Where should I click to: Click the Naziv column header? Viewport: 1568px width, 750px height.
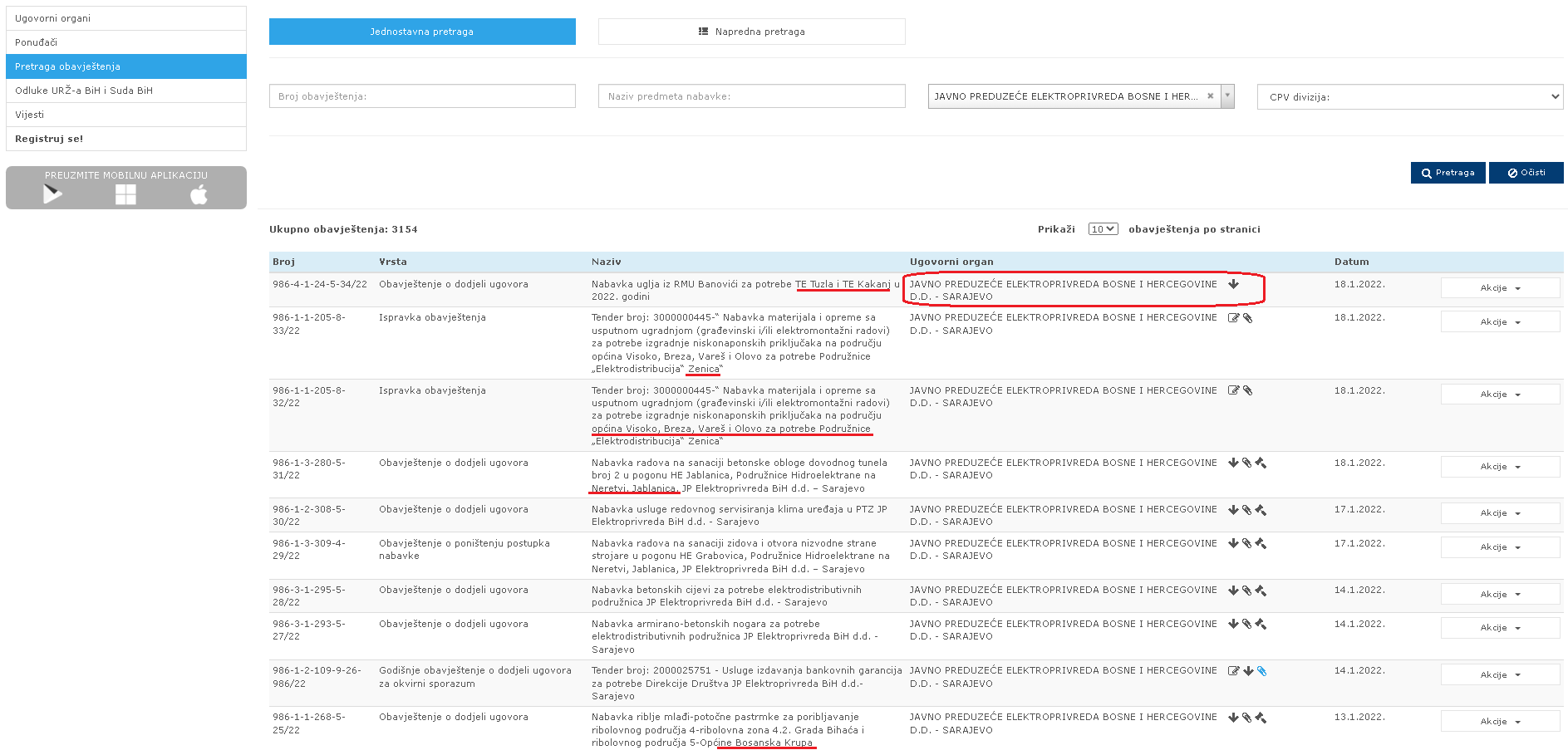(x=607, y=262)
